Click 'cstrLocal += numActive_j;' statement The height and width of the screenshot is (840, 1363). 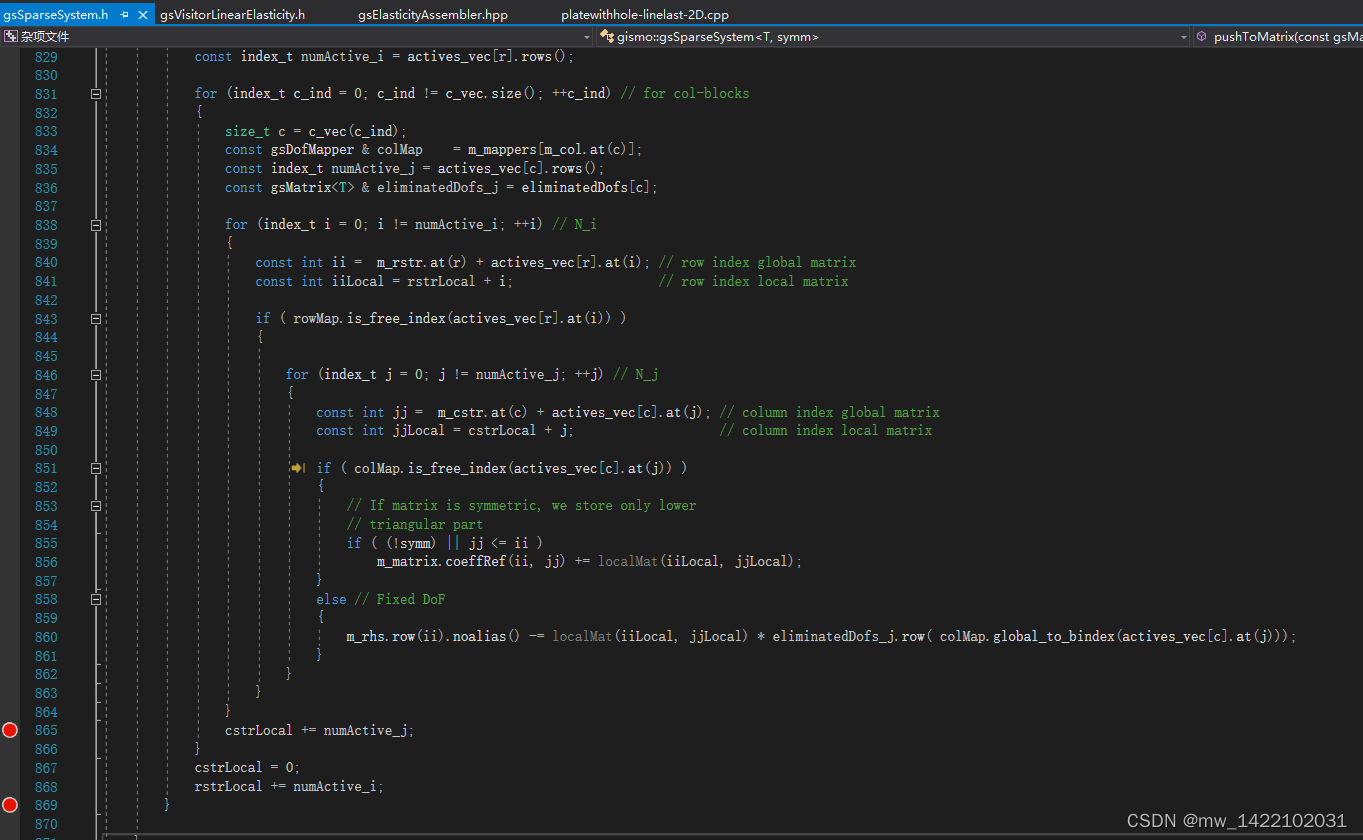pos(319,730)
